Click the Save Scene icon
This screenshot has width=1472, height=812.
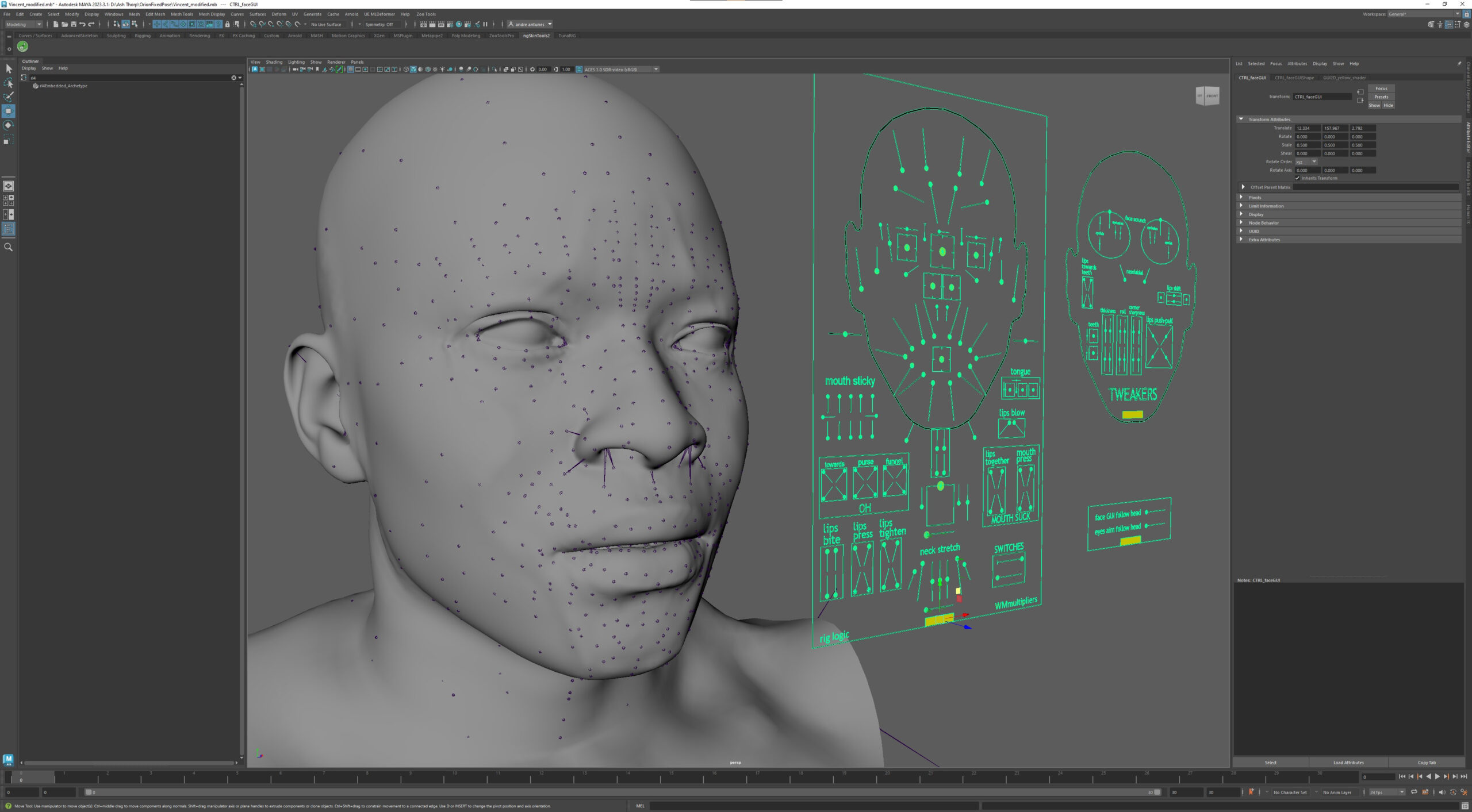tap(73, 24)
